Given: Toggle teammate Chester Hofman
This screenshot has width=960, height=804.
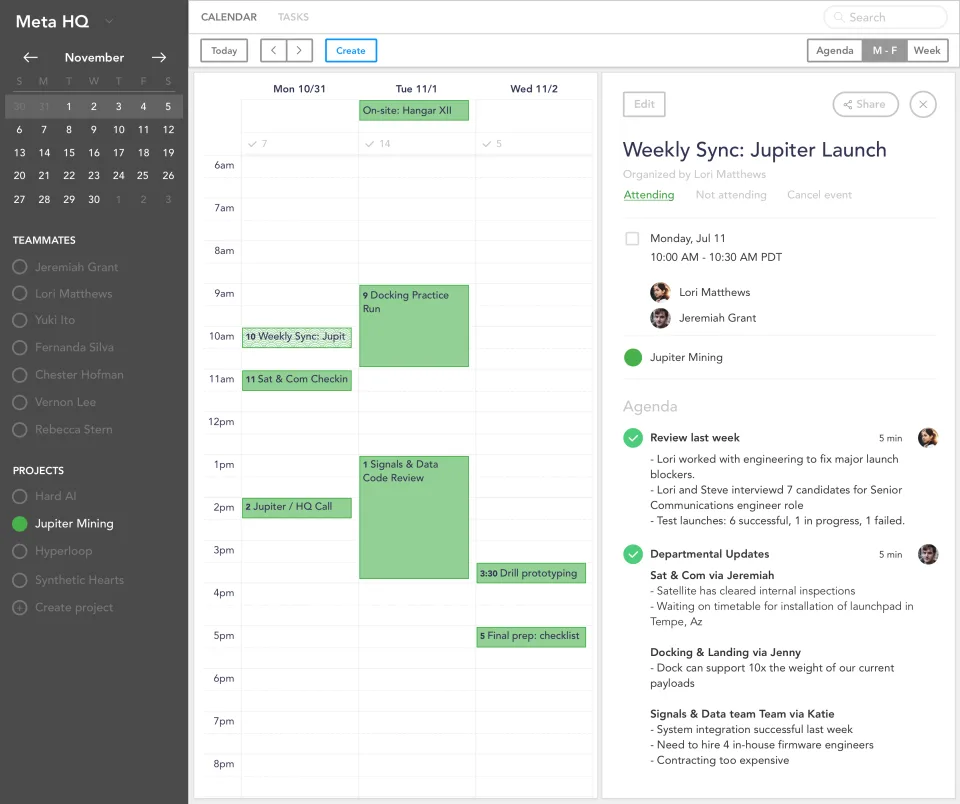Looking at the screenshot, I should [20, 375].
